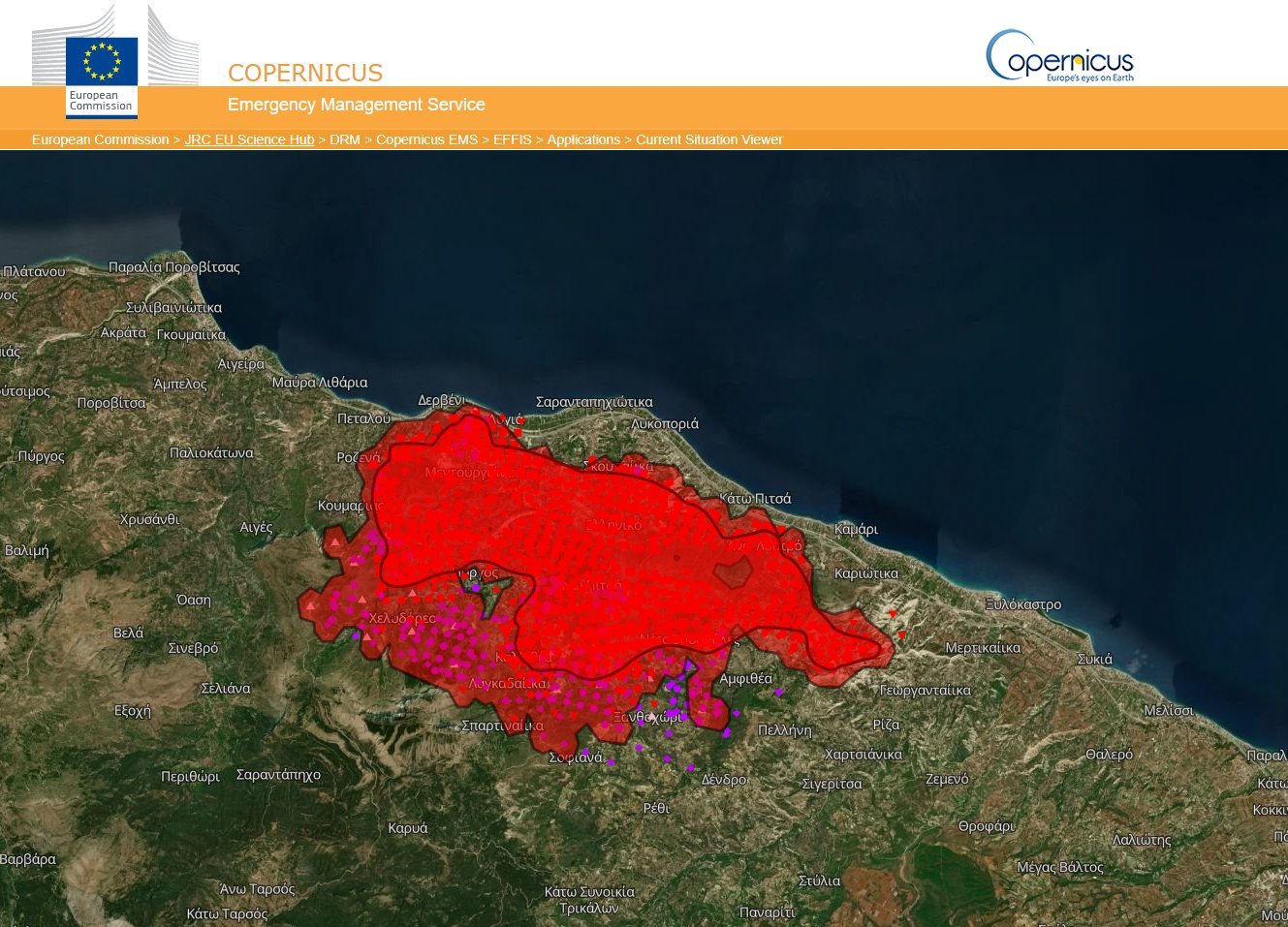Select the Σινεβρό map label
This screenshot has height=927, width=1288.
coord(193,648)
